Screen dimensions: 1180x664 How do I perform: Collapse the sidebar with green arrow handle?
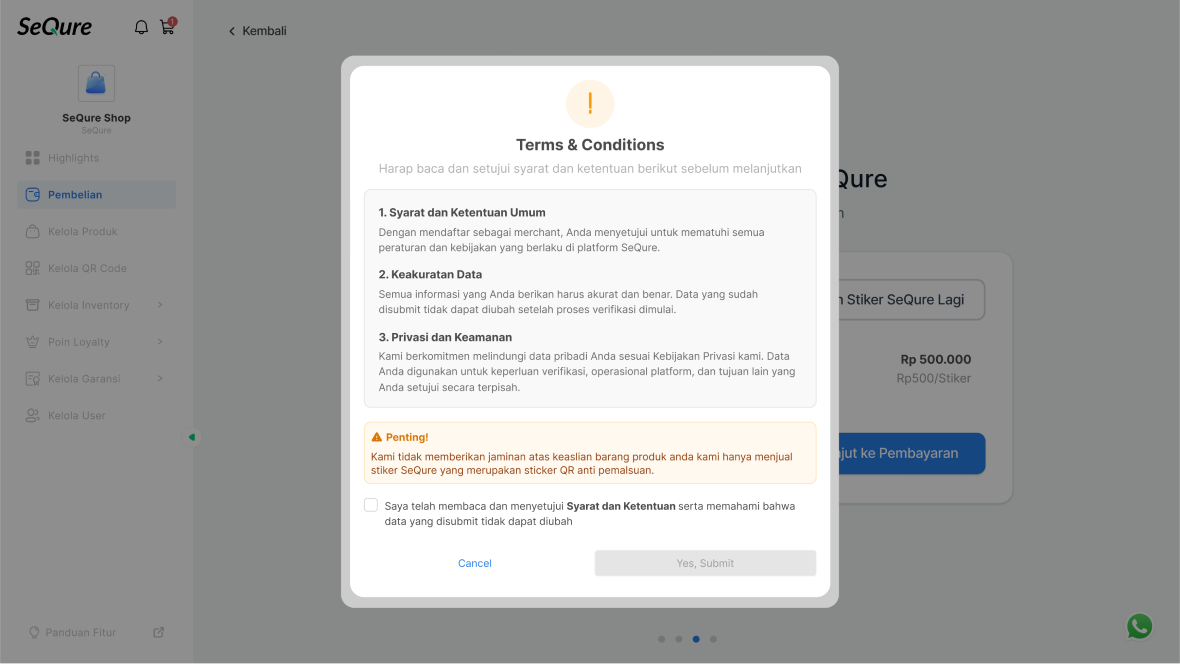tap(193, 437)
